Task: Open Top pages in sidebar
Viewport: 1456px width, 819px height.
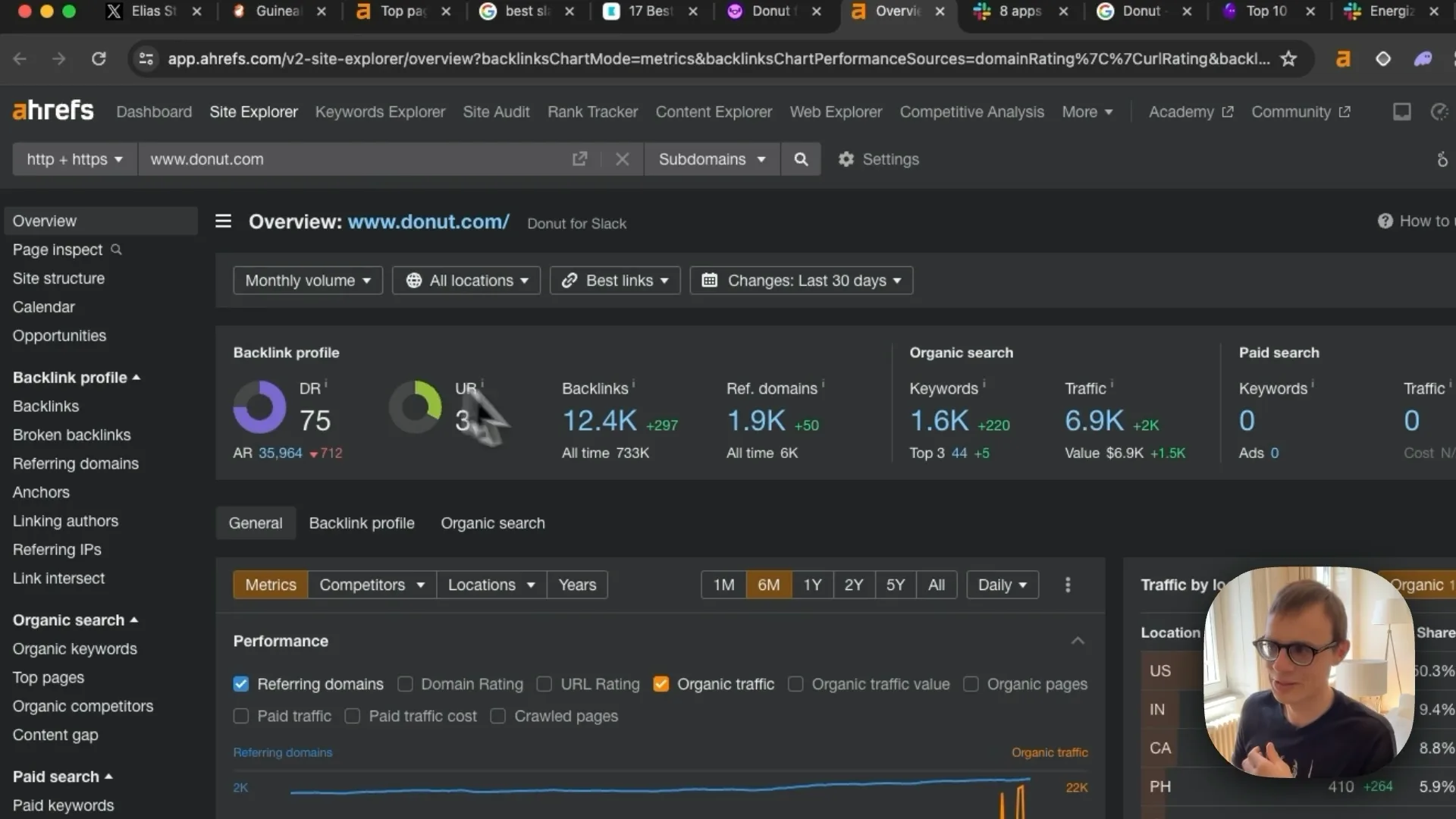Action: point(48,677)
